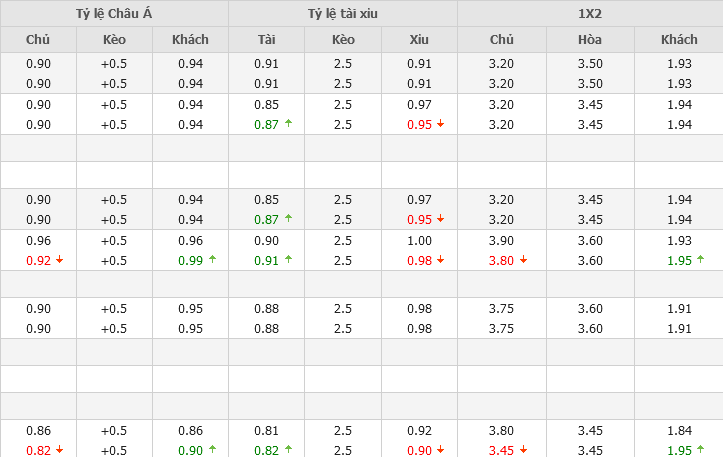Select the 3.90 home odds value
The image size is (723, 457).
[501, 240]
